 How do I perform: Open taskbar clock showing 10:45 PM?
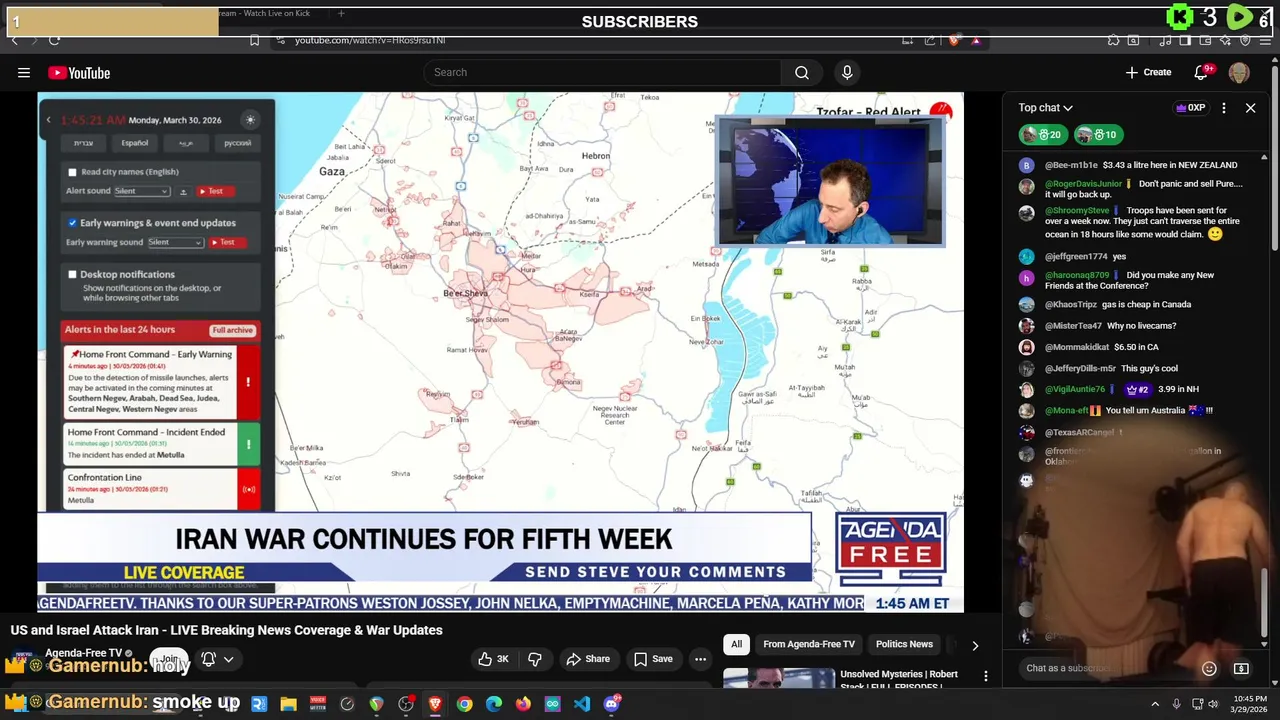(1250, 704)
